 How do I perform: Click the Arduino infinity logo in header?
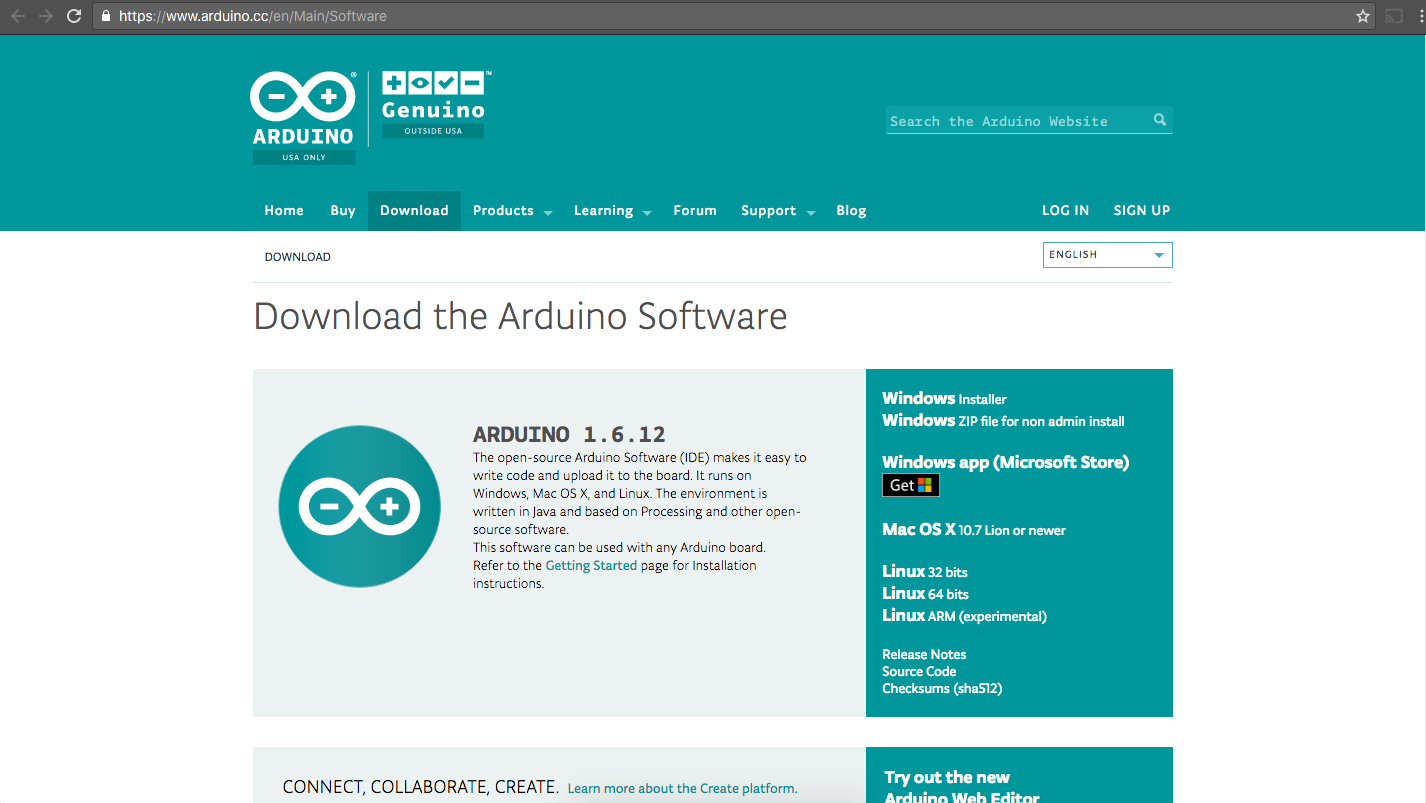coord(303,96)
